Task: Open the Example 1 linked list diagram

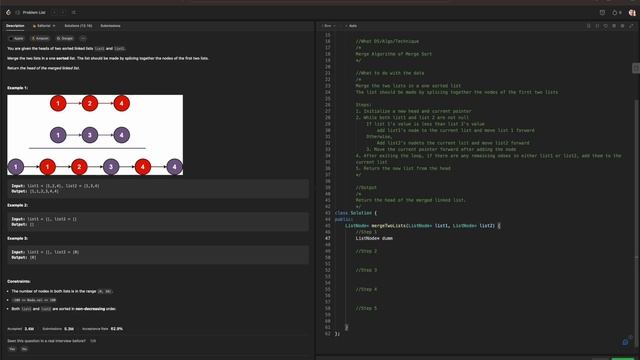Action: (x=95, y=135)
